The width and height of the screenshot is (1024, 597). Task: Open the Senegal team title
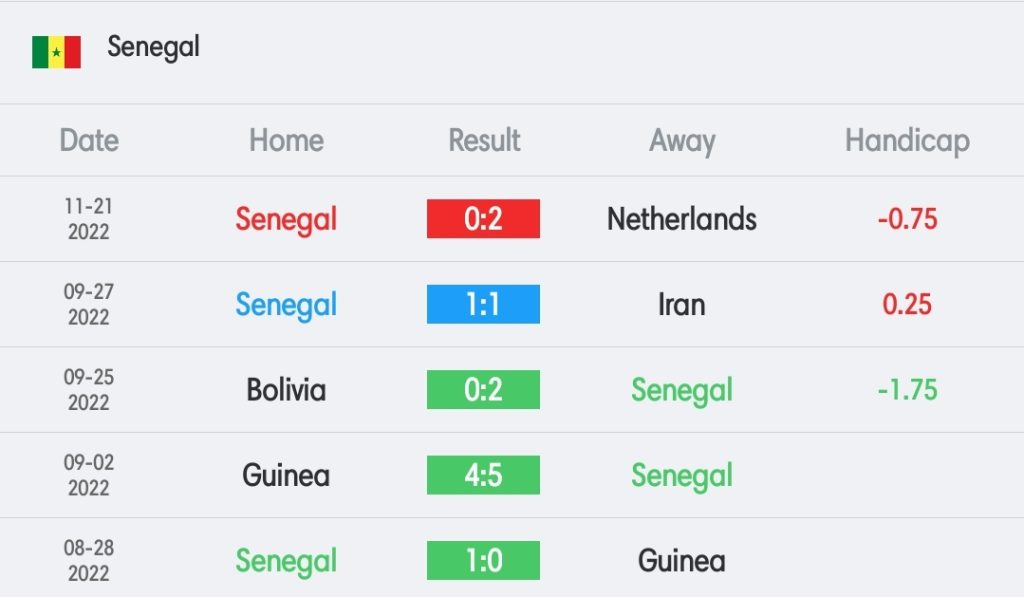pos(153,47)
